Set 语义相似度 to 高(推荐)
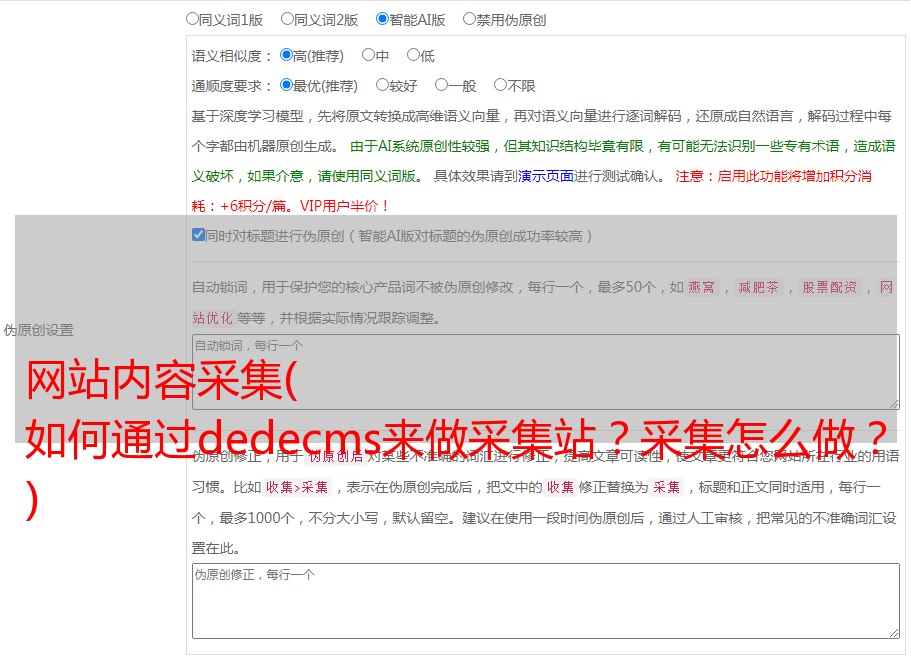Screen dimensions: 911x658 pos(286,55)
